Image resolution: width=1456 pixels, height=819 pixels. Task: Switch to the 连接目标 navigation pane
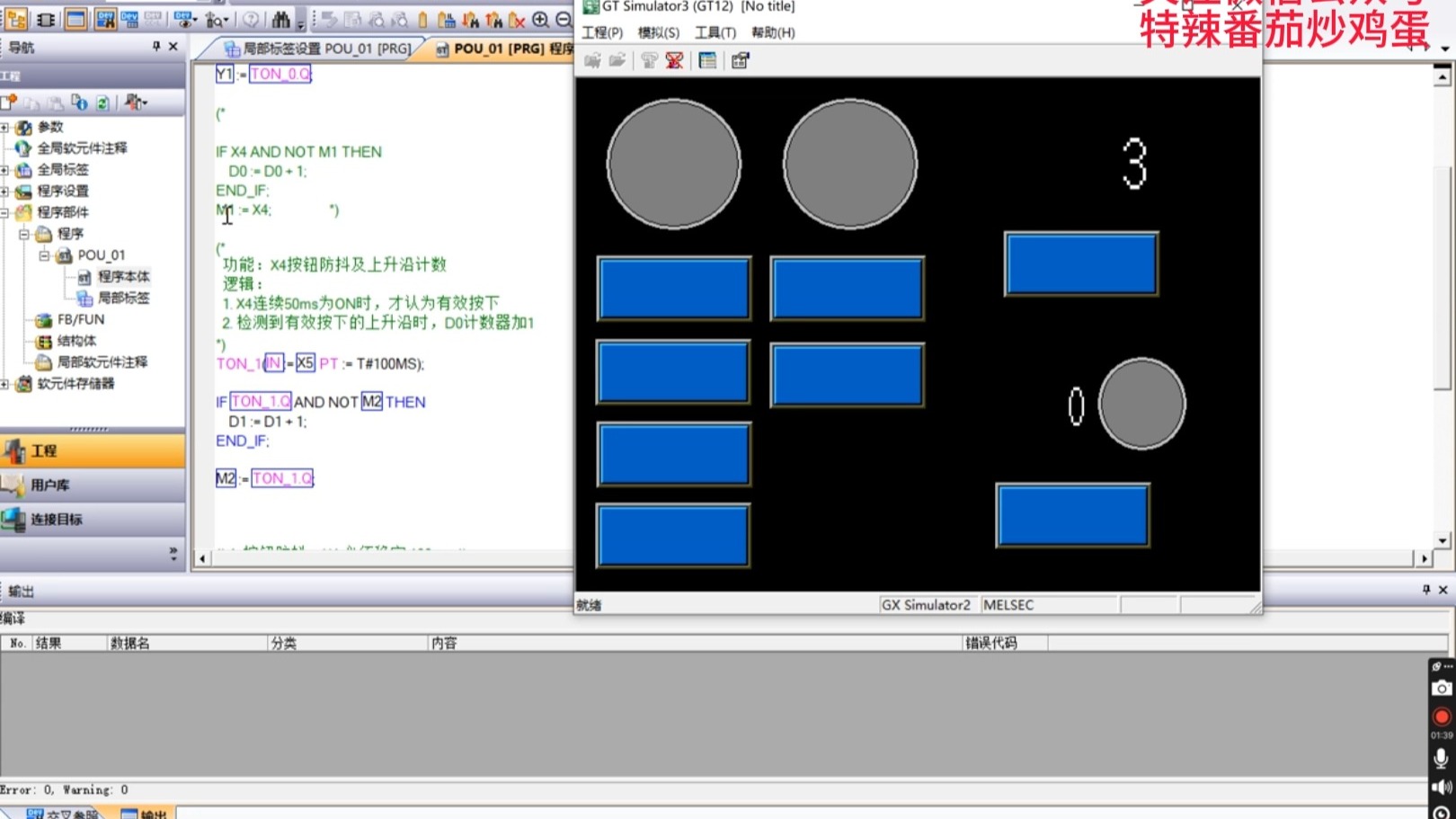coord(93,519)
